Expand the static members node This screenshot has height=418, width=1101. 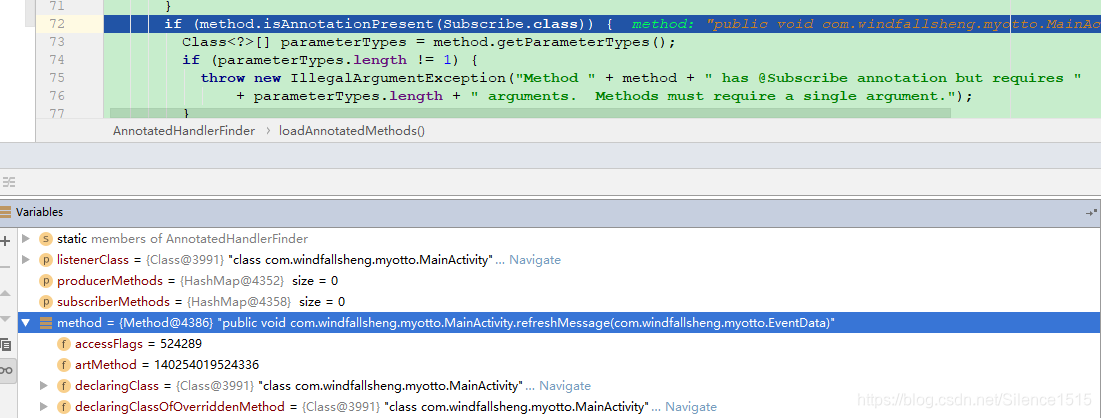pos(26,239)
